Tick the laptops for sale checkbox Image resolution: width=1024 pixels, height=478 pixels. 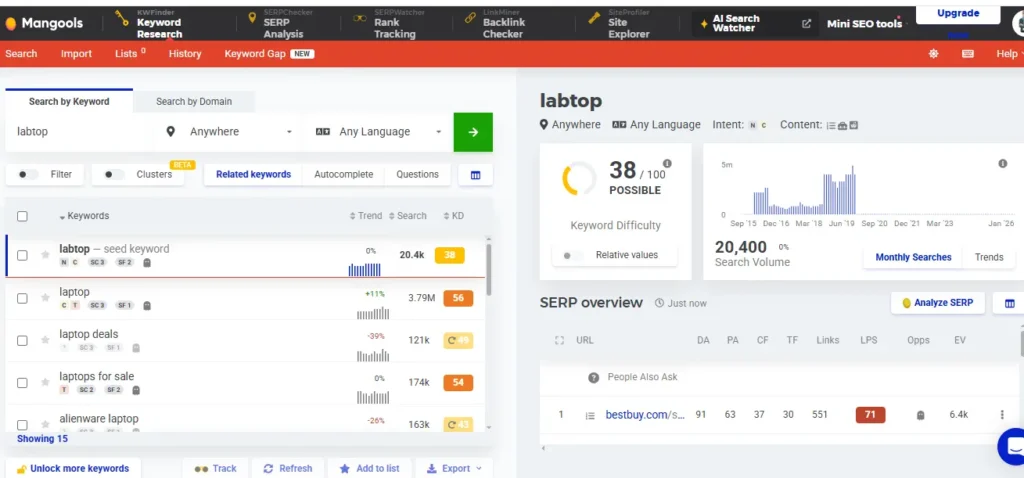(x=22, y=383)
